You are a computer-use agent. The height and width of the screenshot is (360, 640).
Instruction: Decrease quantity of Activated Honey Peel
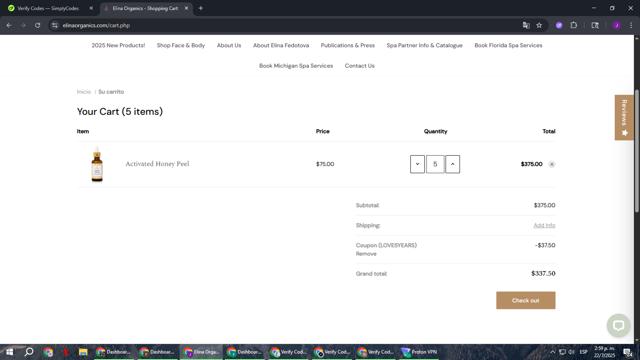click(x=417, y=164)
